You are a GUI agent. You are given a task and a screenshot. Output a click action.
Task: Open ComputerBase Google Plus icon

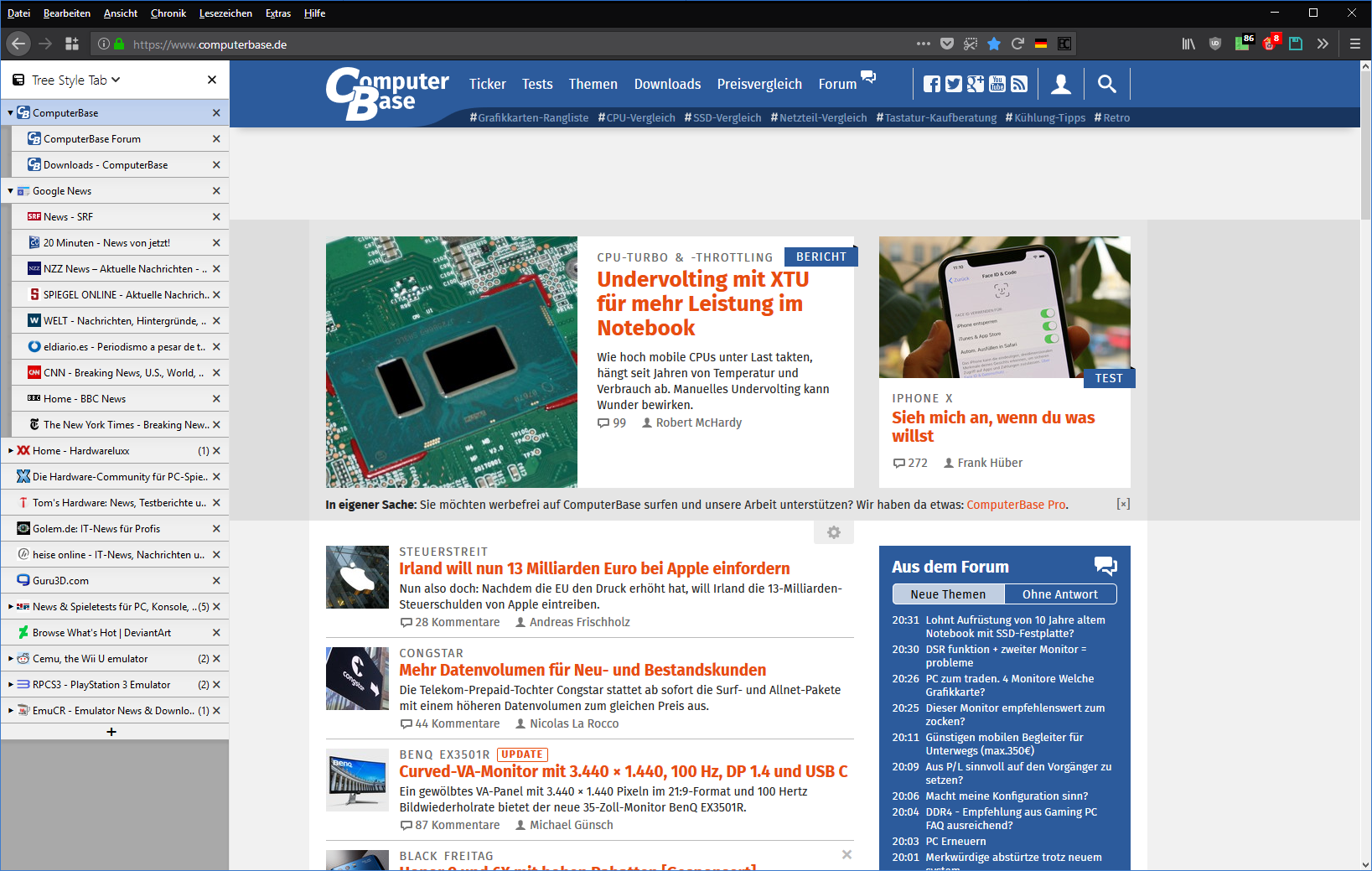(x=976, y=83)
